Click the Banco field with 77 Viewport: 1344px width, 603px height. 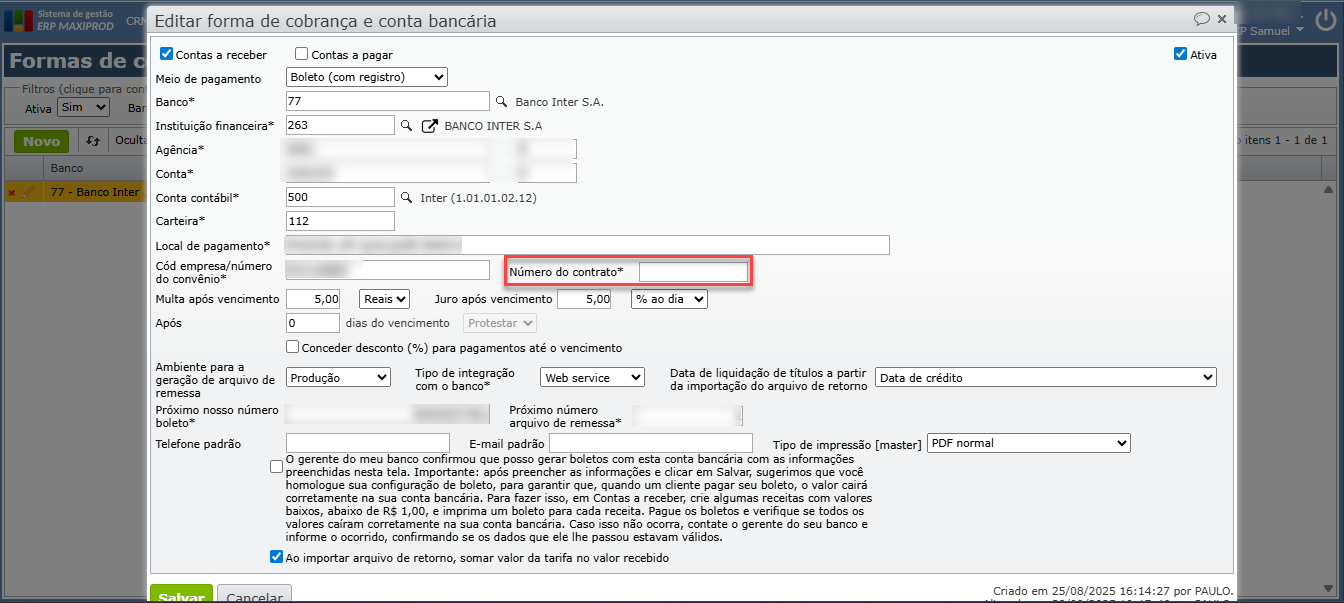[388, 102]
